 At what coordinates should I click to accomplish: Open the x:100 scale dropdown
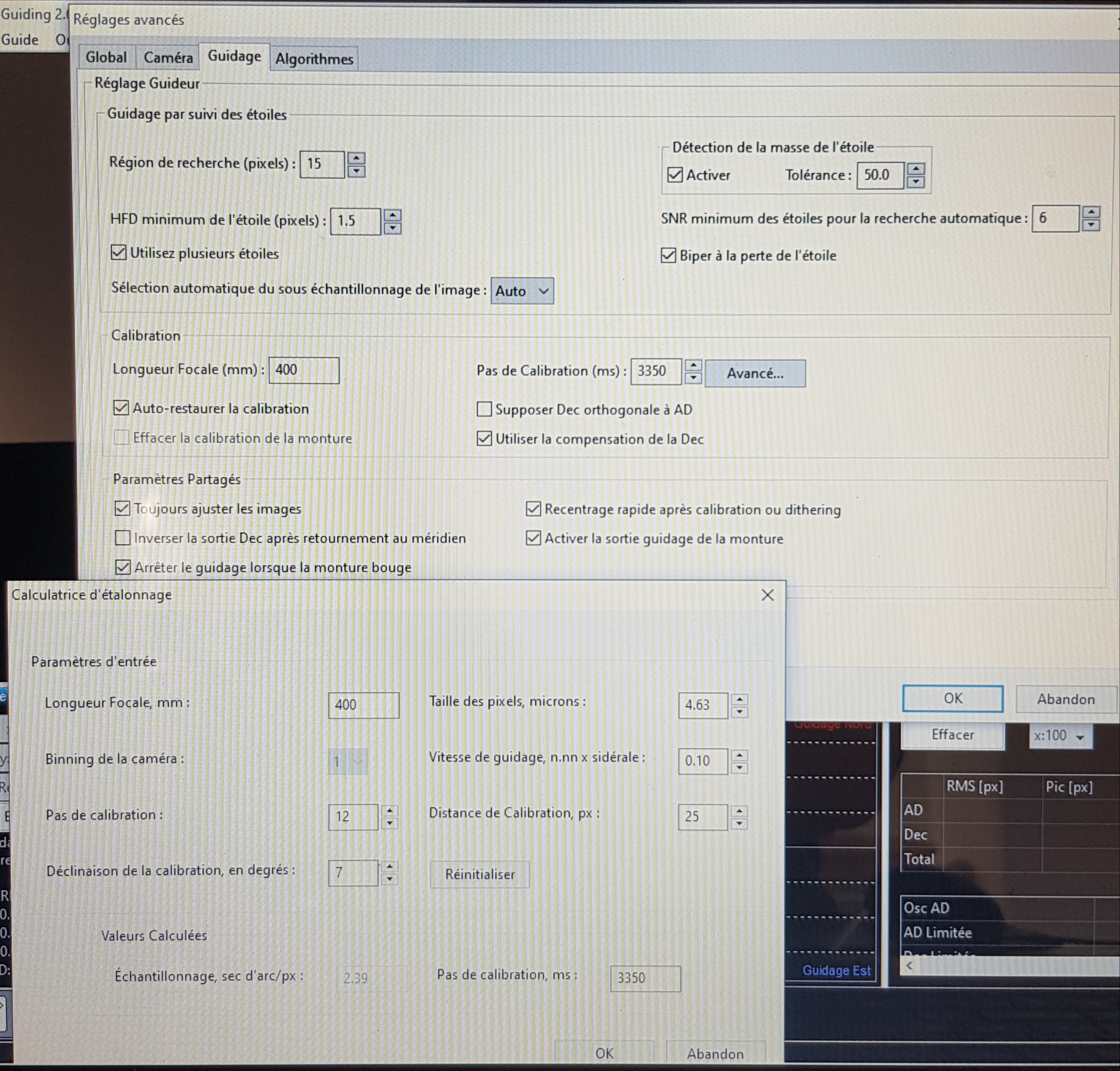click(1060, 736)
